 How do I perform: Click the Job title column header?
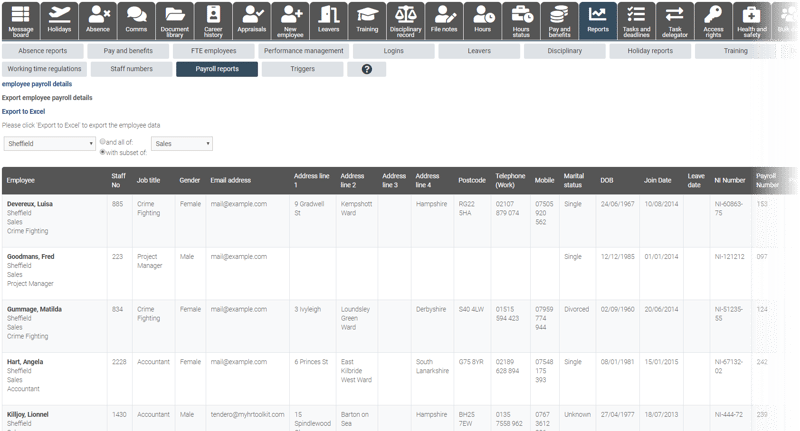coord(148,180)
